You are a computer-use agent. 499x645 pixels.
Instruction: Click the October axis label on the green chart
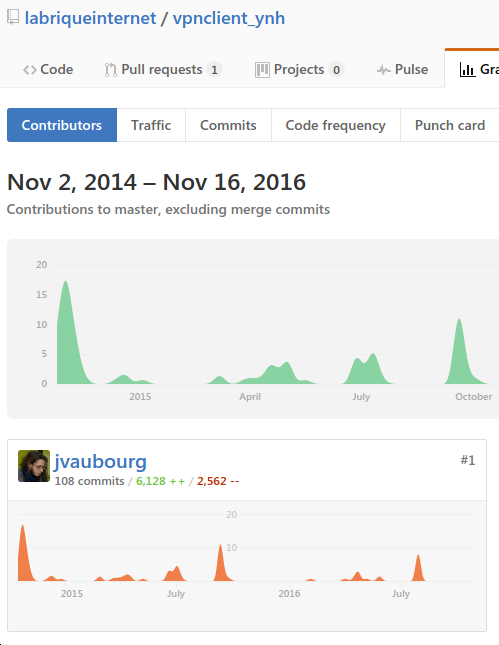click(x=473, y=397)
